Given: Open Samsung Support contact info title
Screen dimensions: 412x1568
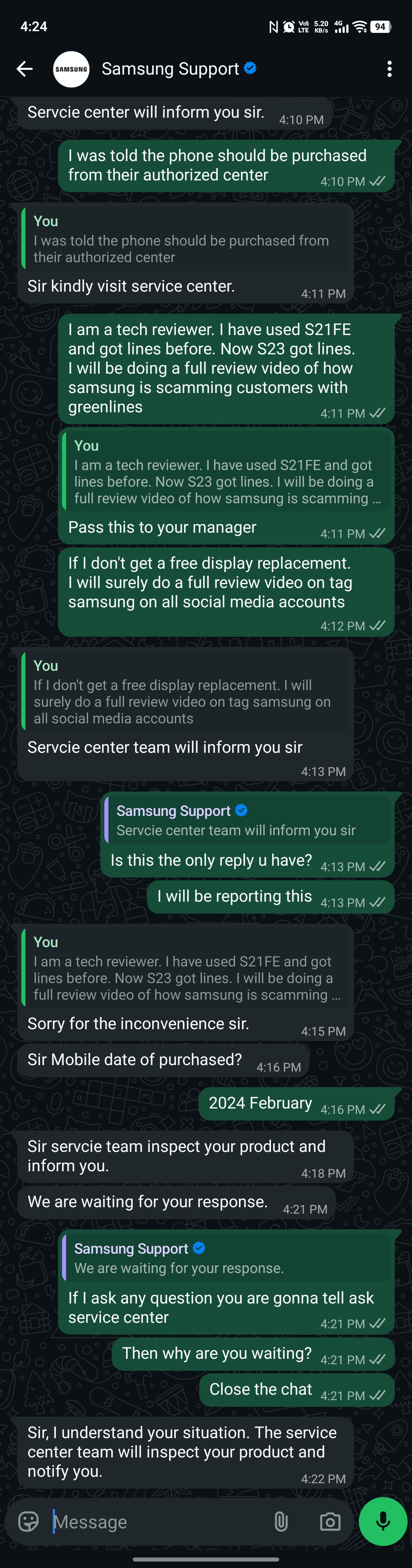Looking at the screenshot, I should [x=170, y=69].
